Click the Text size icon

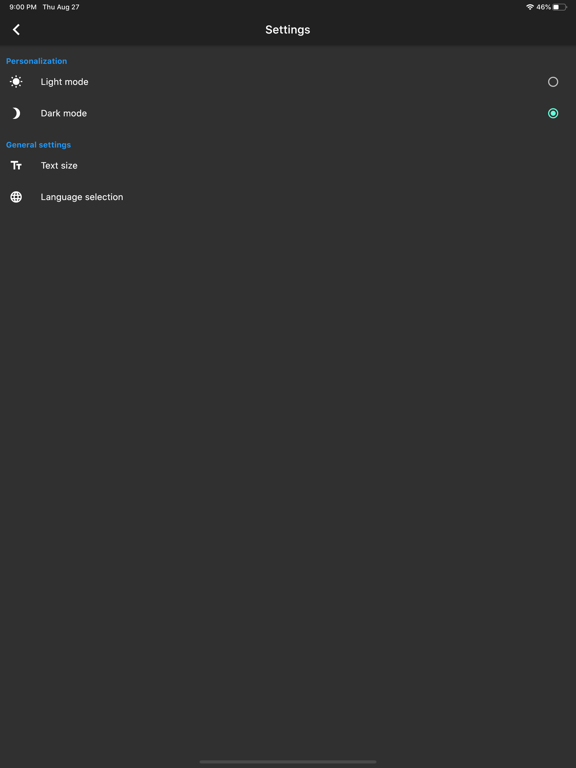(x=16, y=166)
